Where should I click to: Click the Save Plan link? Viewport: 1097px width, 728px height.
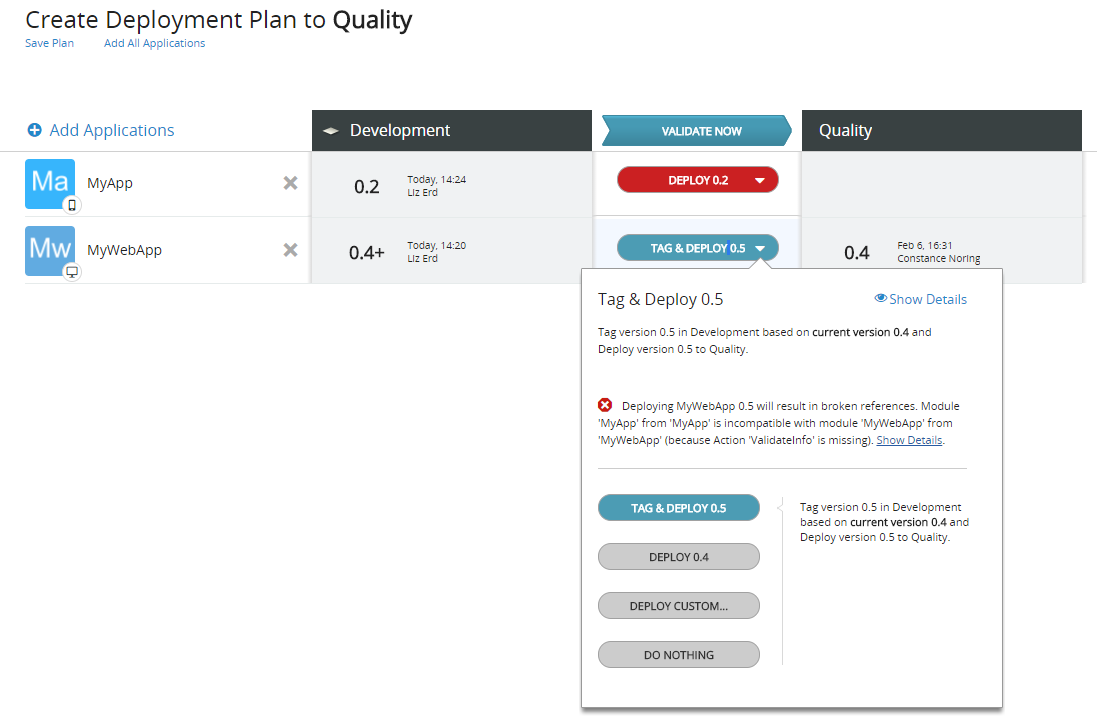[49, 43]
